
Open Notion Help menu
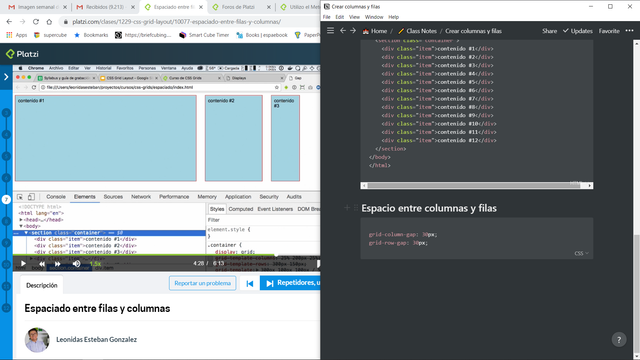pos(393,17)
